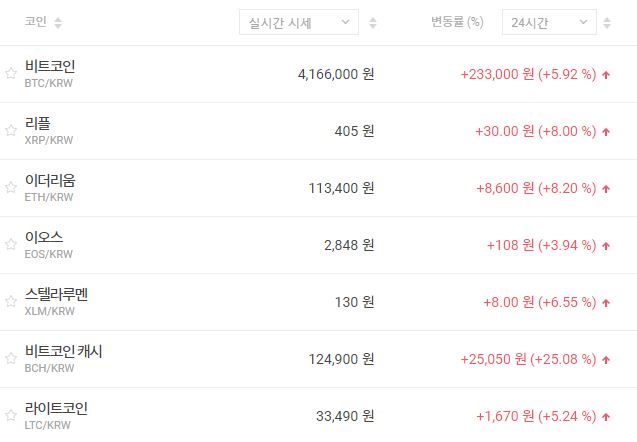Select the 리플 coin name
Image resolution: width=637 pixels, height=442 pixels.
(38, 123)
